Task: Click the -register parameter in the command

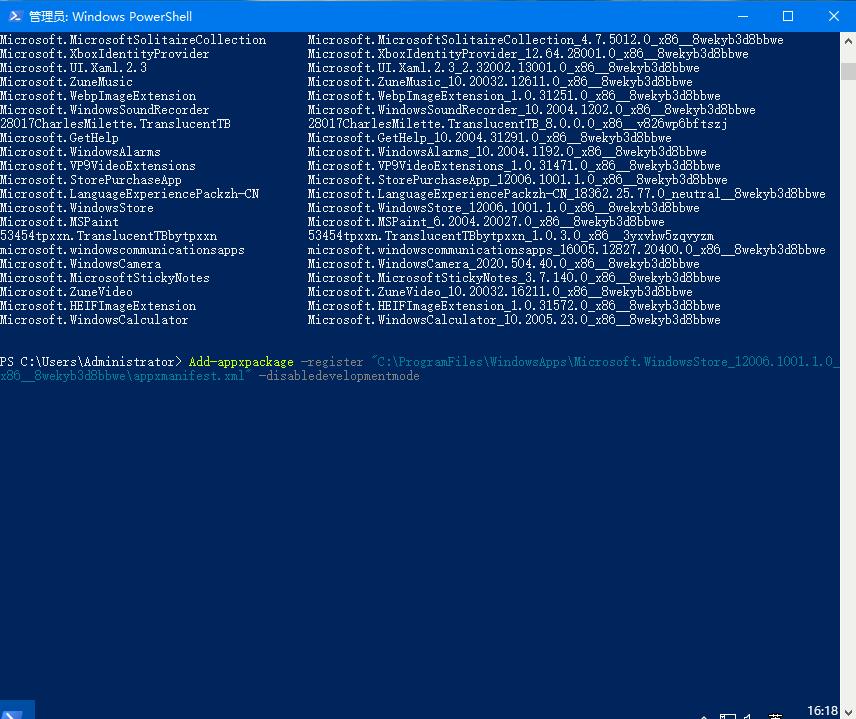Action: click(x=332, y=361)
